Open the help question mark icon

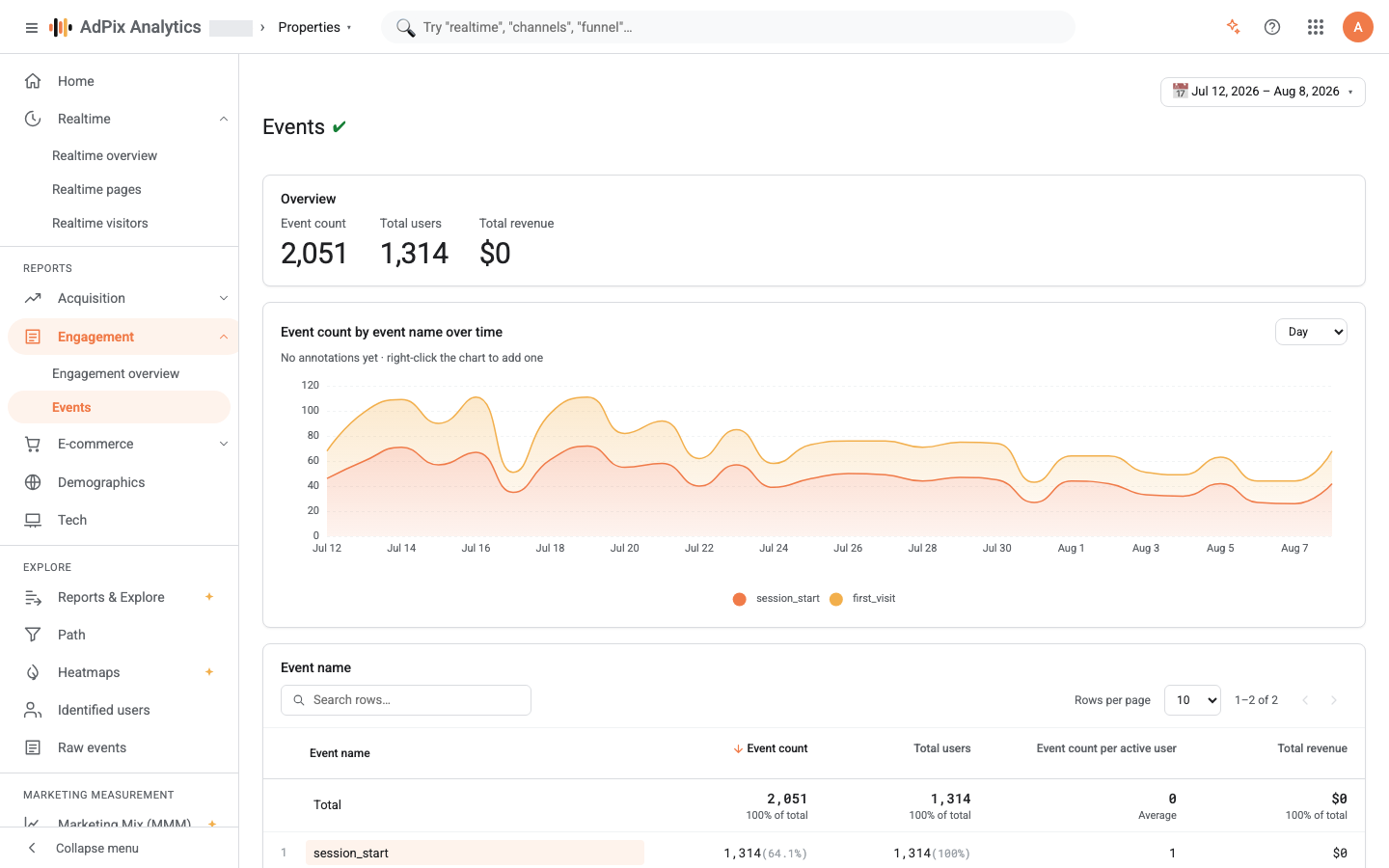(x=1272, y=27)
